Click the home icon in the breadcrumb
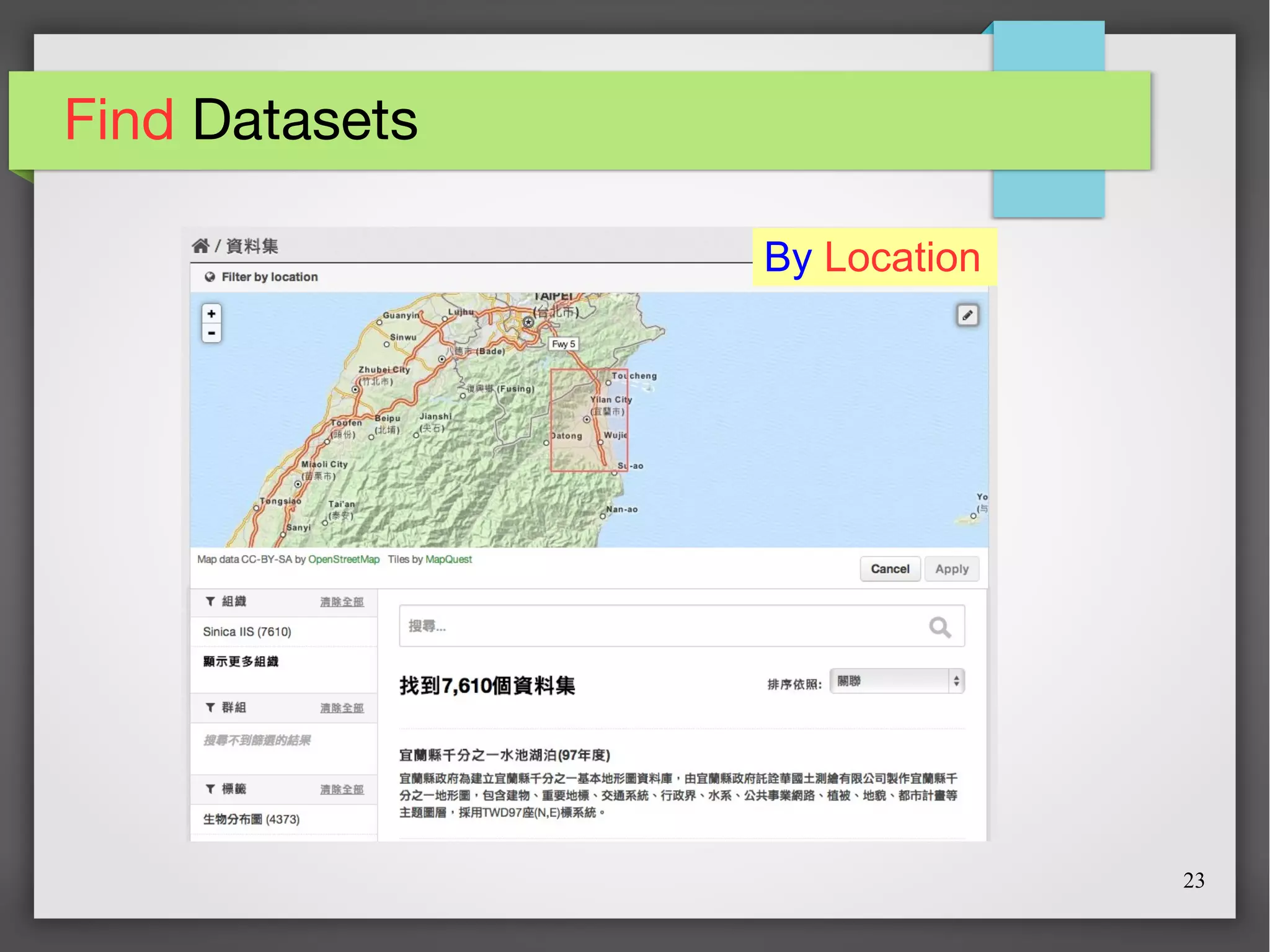 point(200,246)
